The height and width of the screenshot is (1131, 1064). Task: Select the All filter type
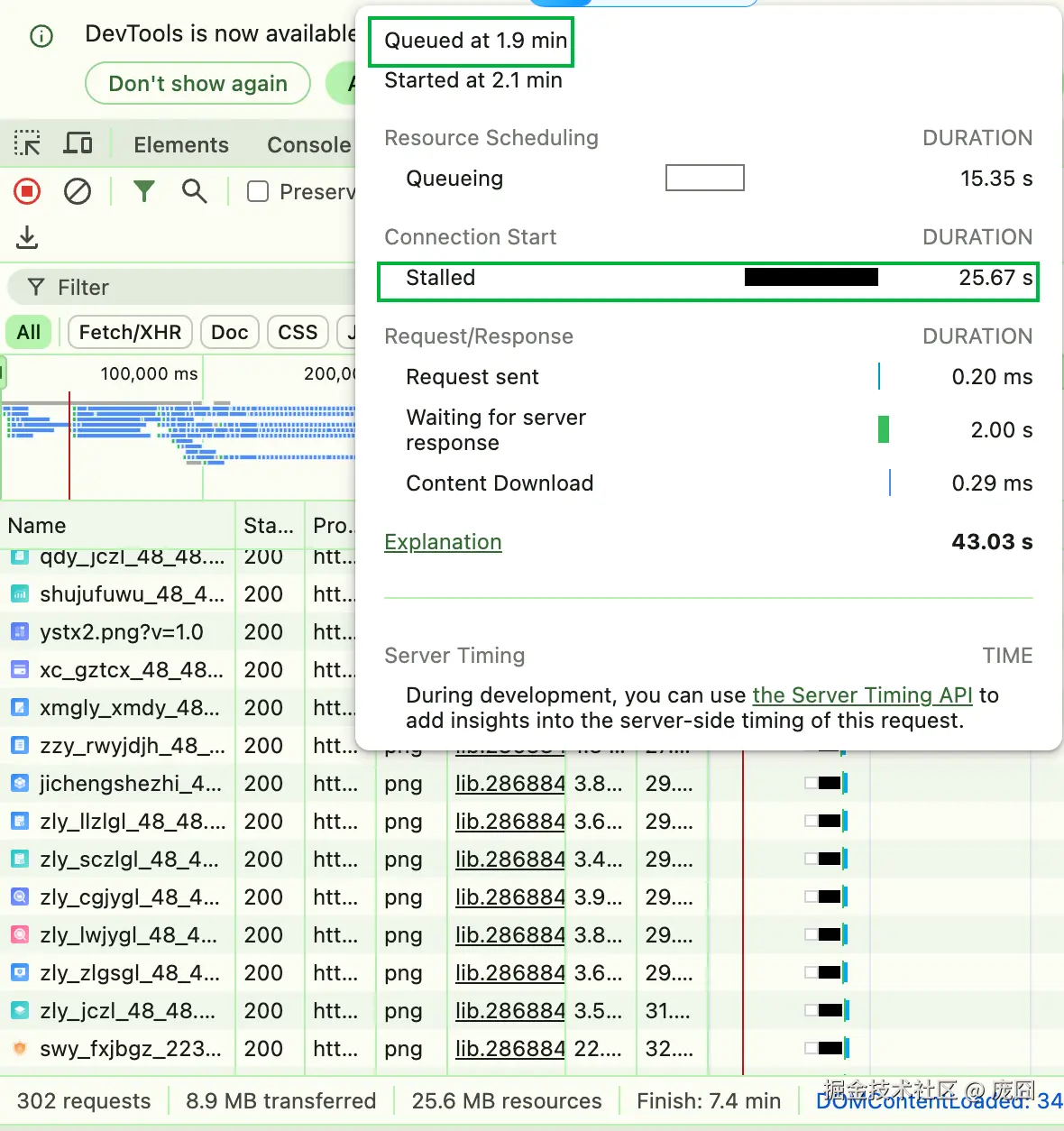[x=29, y=333]
